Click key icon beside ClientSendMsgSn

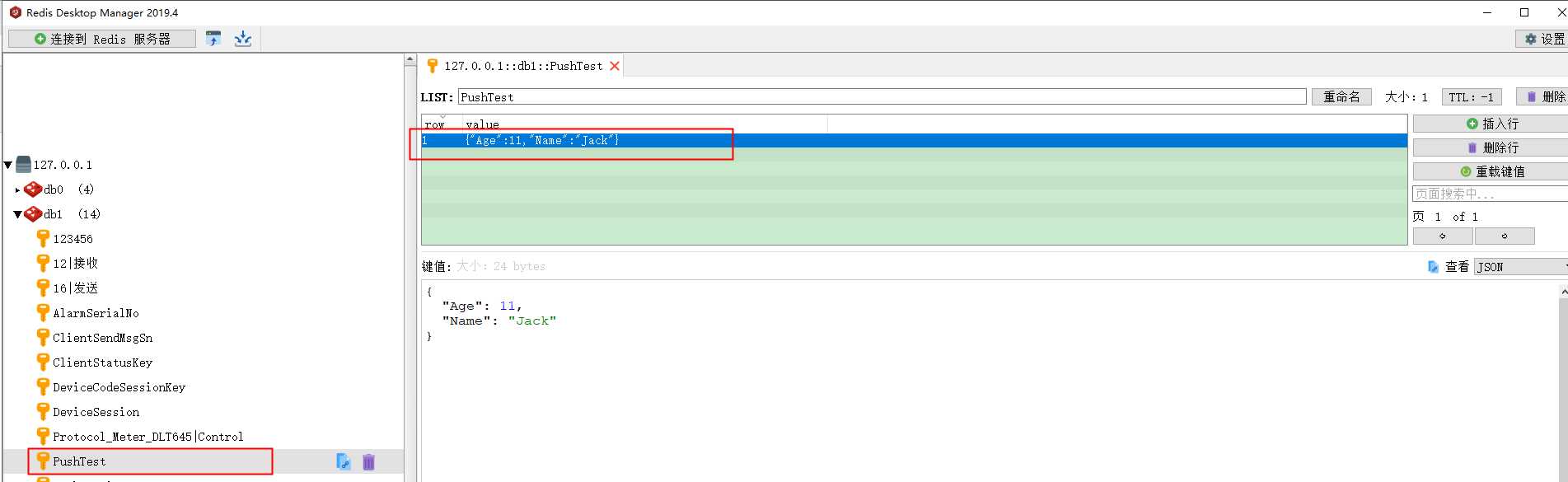(43, 338)
